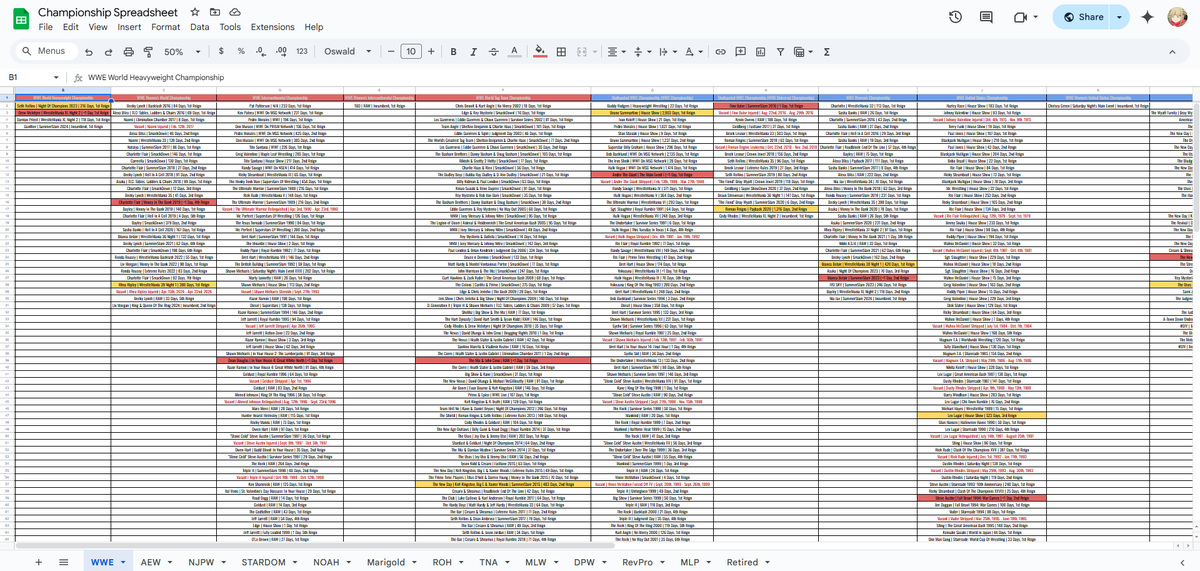Insert a link
The width and height of the screenshot is (1200, 571).
[x=720, y=52]
